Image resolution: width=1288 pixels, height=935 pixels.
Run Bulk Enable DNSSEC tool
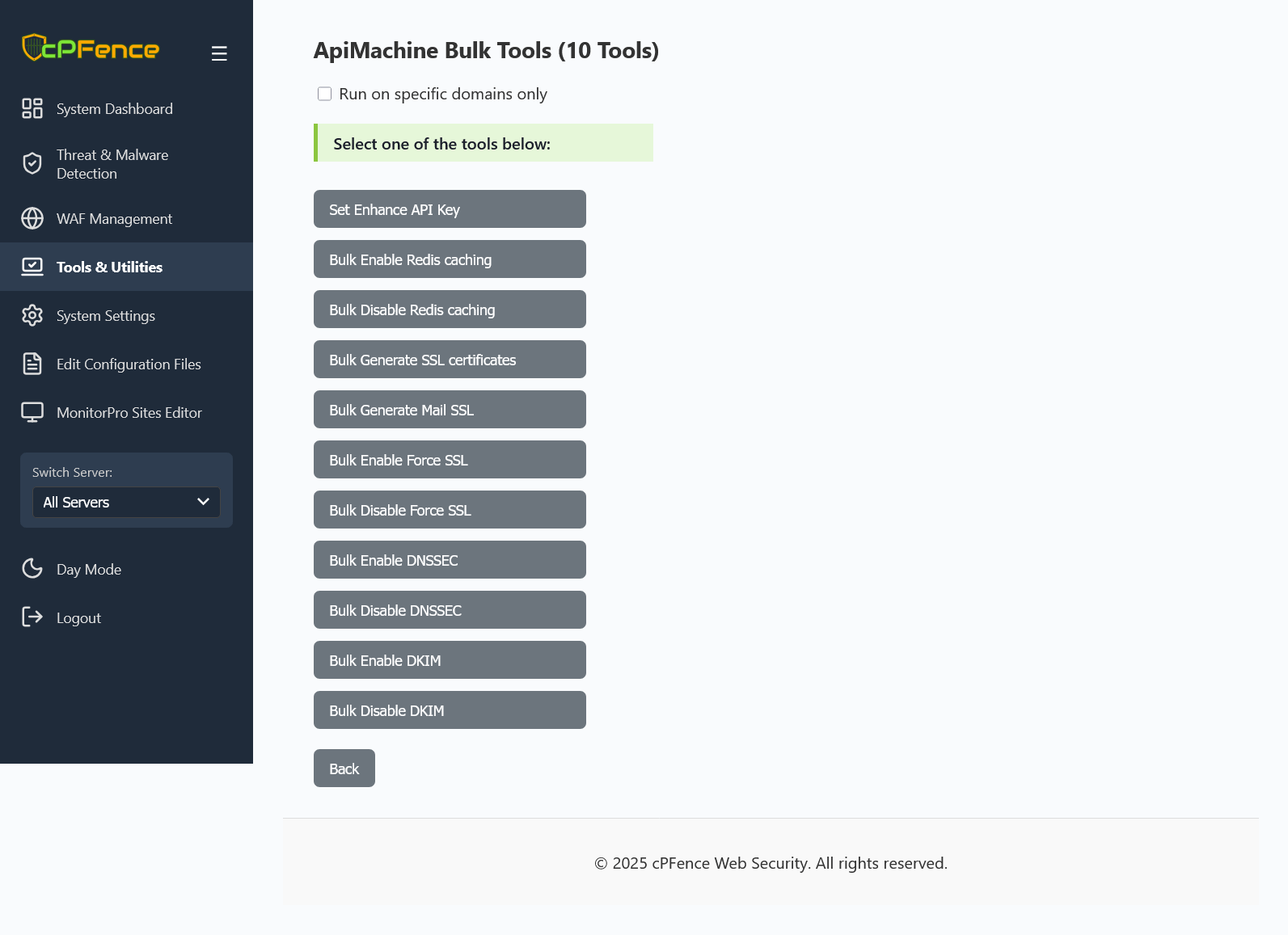[450, 560]
